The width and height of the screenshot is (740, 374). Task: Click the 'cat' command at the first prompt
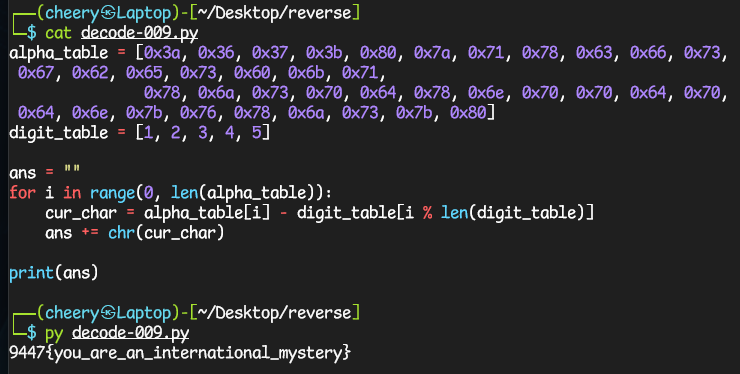pos(59,33)
